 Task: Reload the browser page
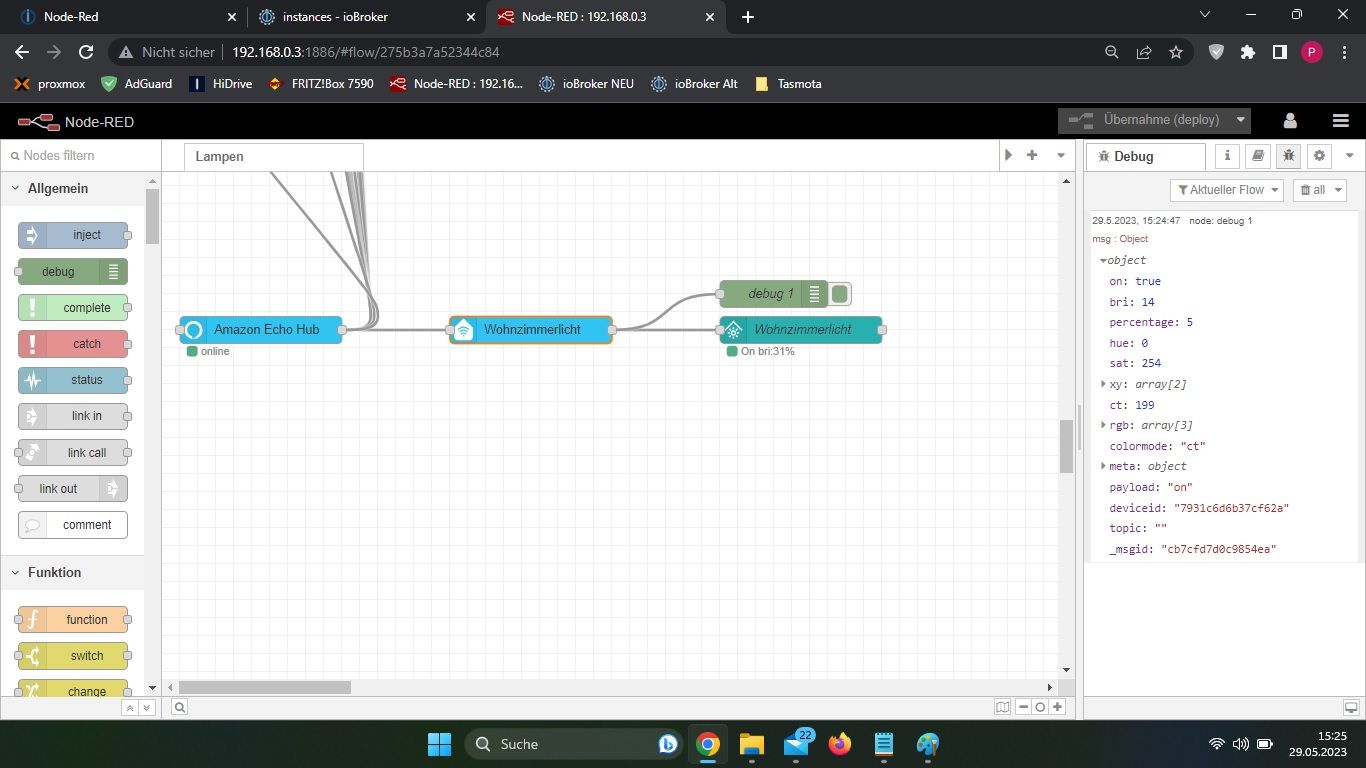pos(86,52)
